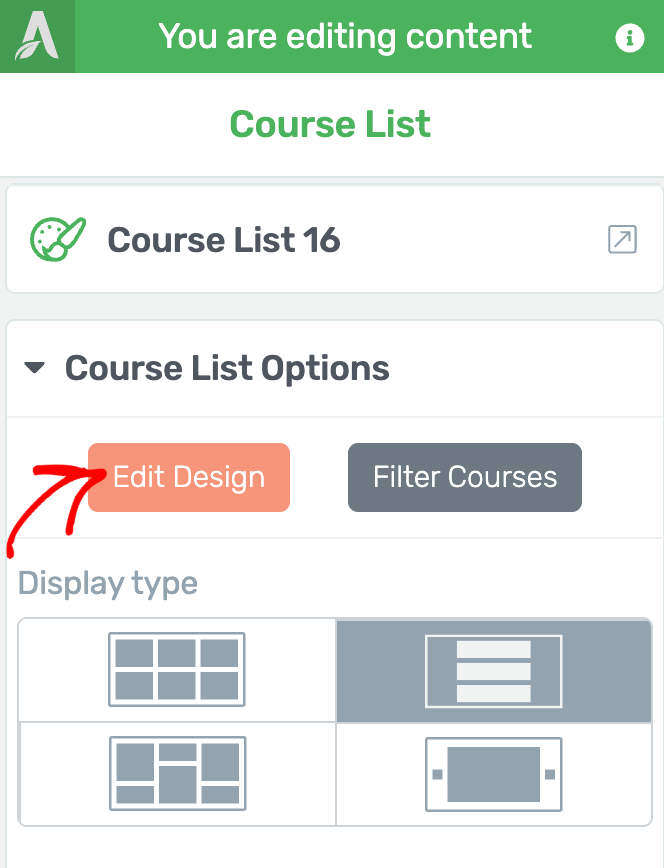
Task: Click the Course List 16 template card
Action: 335,239
